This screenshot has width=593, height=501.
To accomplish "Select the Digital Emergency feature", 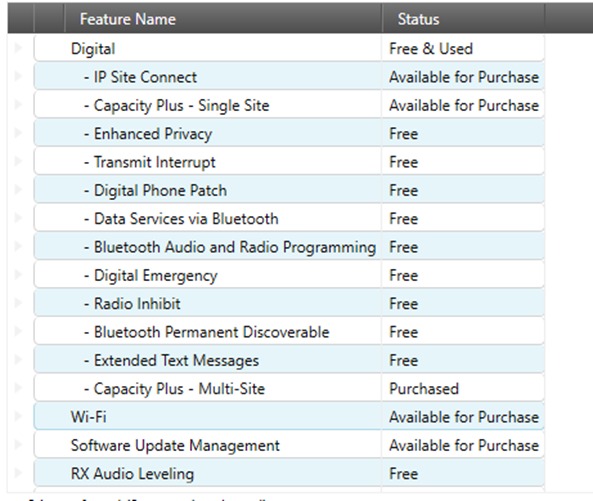I will pos(151,276).
